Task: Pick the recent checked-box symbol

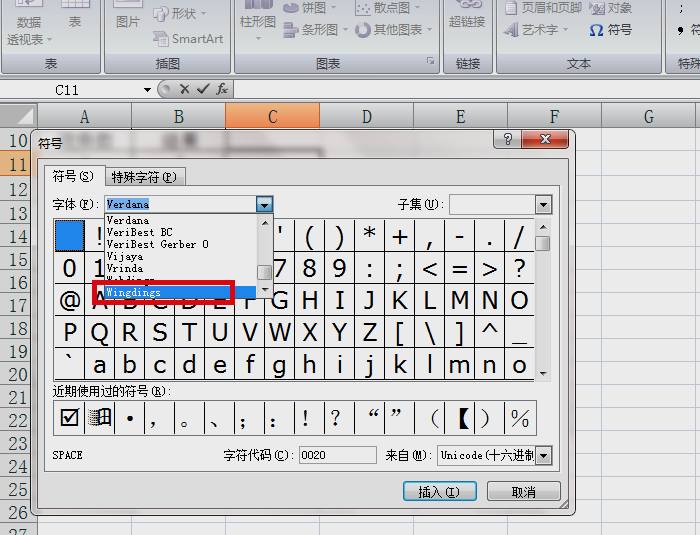Action: coord(69,418)
